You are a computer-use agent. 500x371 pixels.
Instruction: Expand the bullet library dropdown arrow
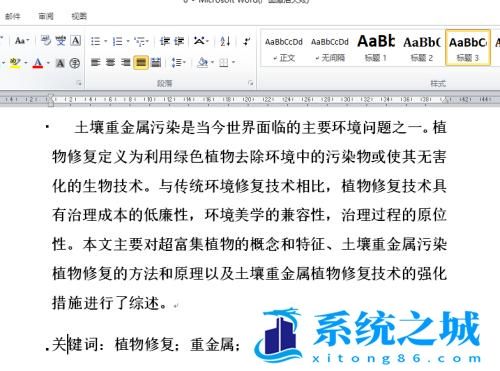coord(106,42)
